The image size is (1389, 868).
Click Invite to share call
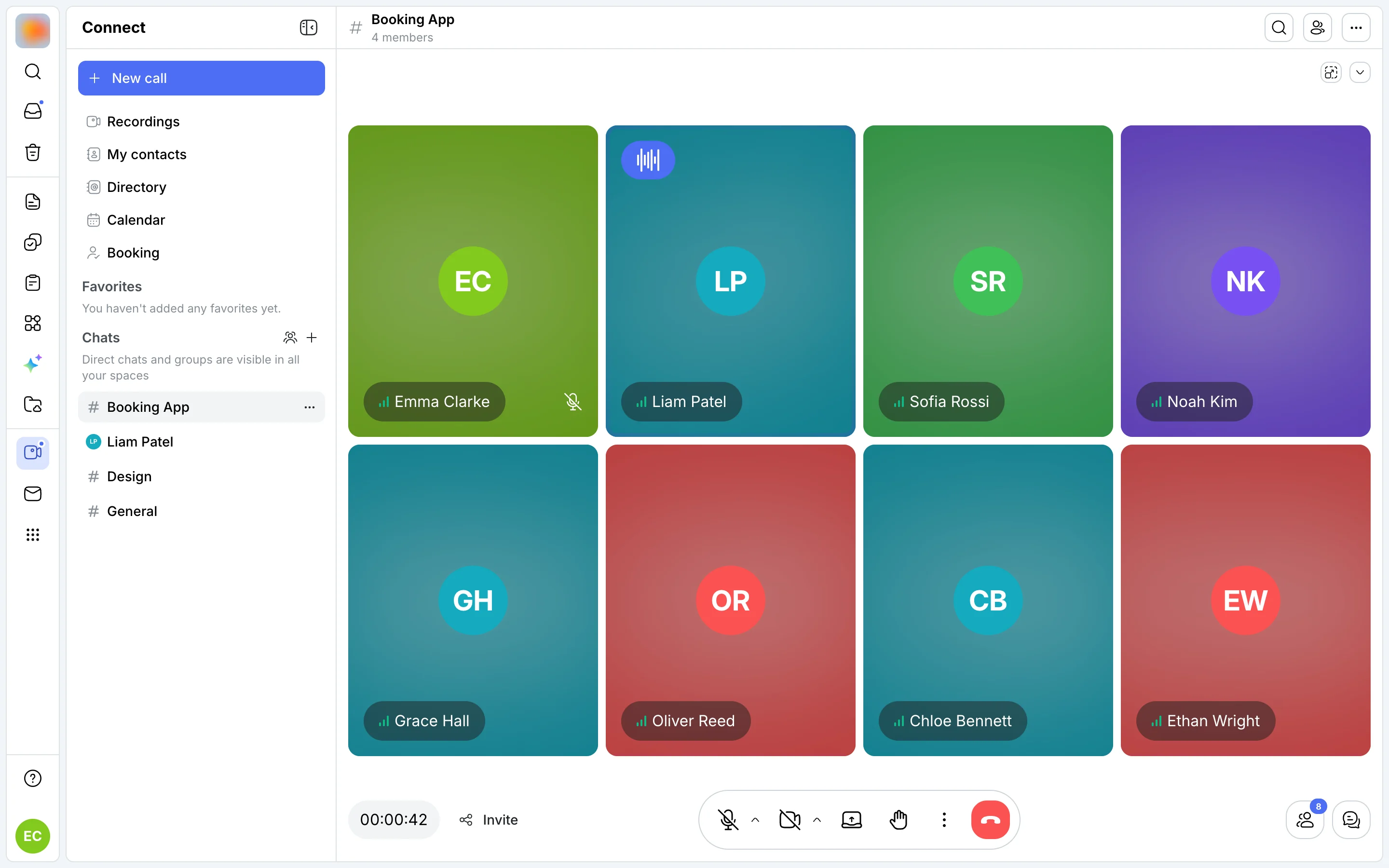[489, 820]
